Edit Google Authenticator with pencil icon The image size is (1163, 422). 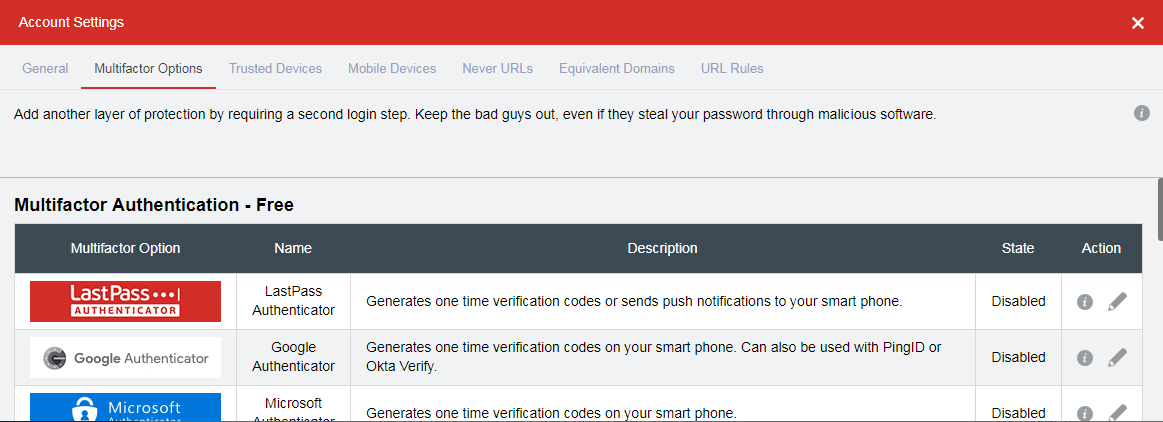1117,357
